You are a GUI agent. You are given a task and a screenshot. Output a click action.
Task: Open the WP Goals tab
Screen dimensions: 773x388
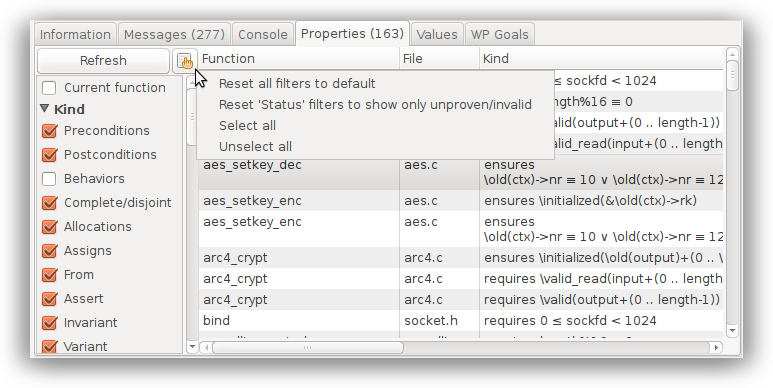[499, 35]
